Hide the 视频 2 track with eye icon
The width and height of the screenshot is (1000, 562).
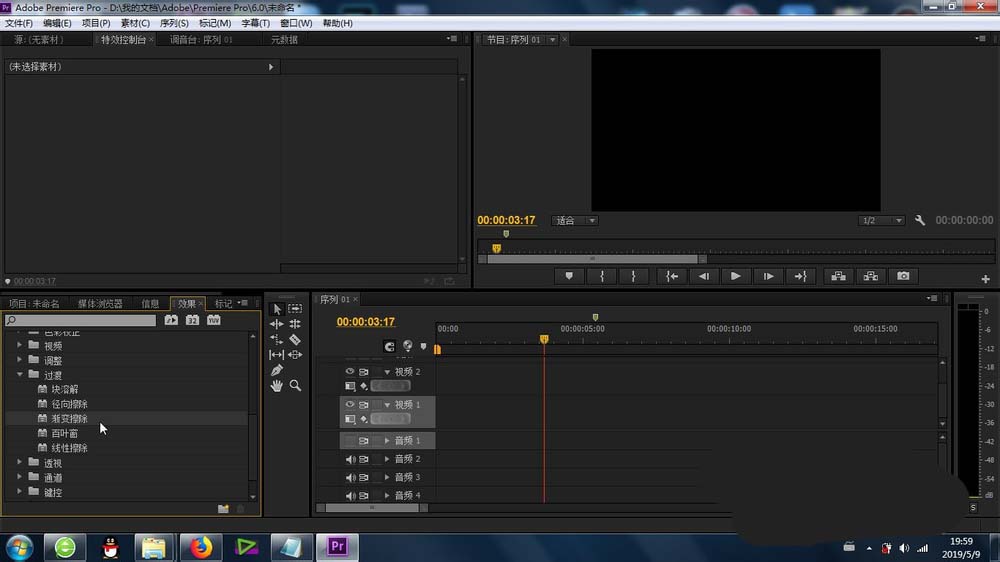(x=350, y=372)
